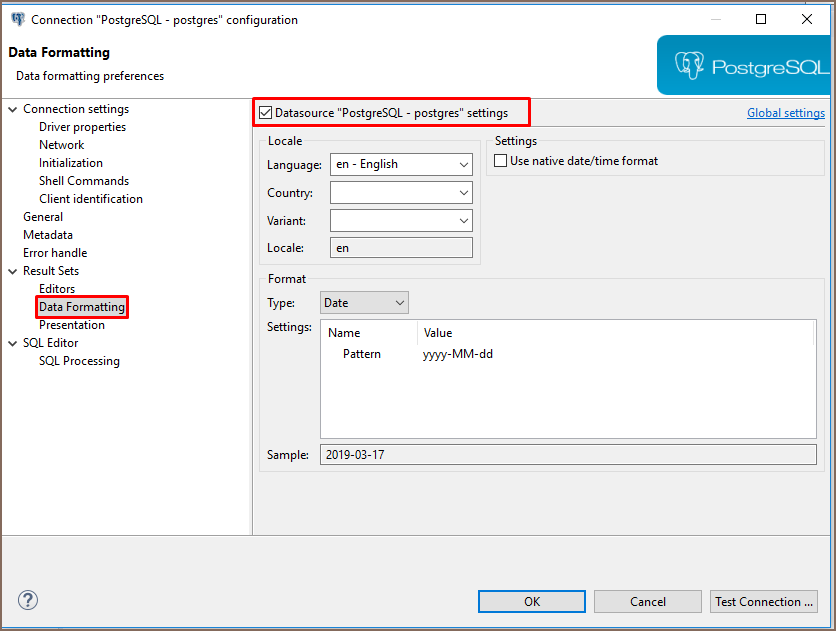This screenshot has height=631, width=836.
Task: Collapse the Connection settings tree node
Action: click(x=12, y=109)
